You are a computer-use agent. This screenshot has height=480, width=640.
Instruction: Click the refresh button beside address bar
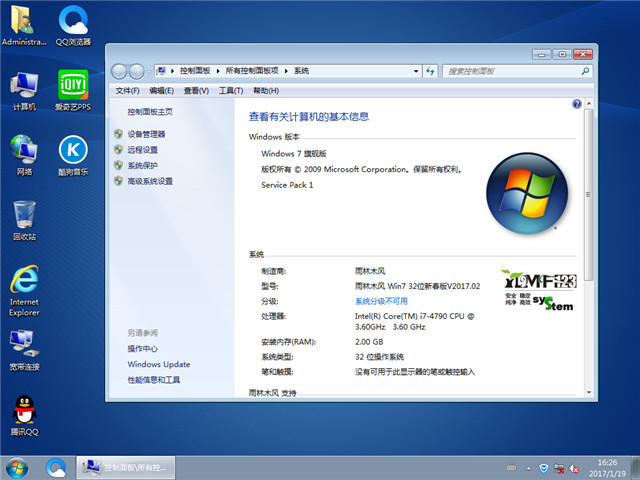coord(430,71)
